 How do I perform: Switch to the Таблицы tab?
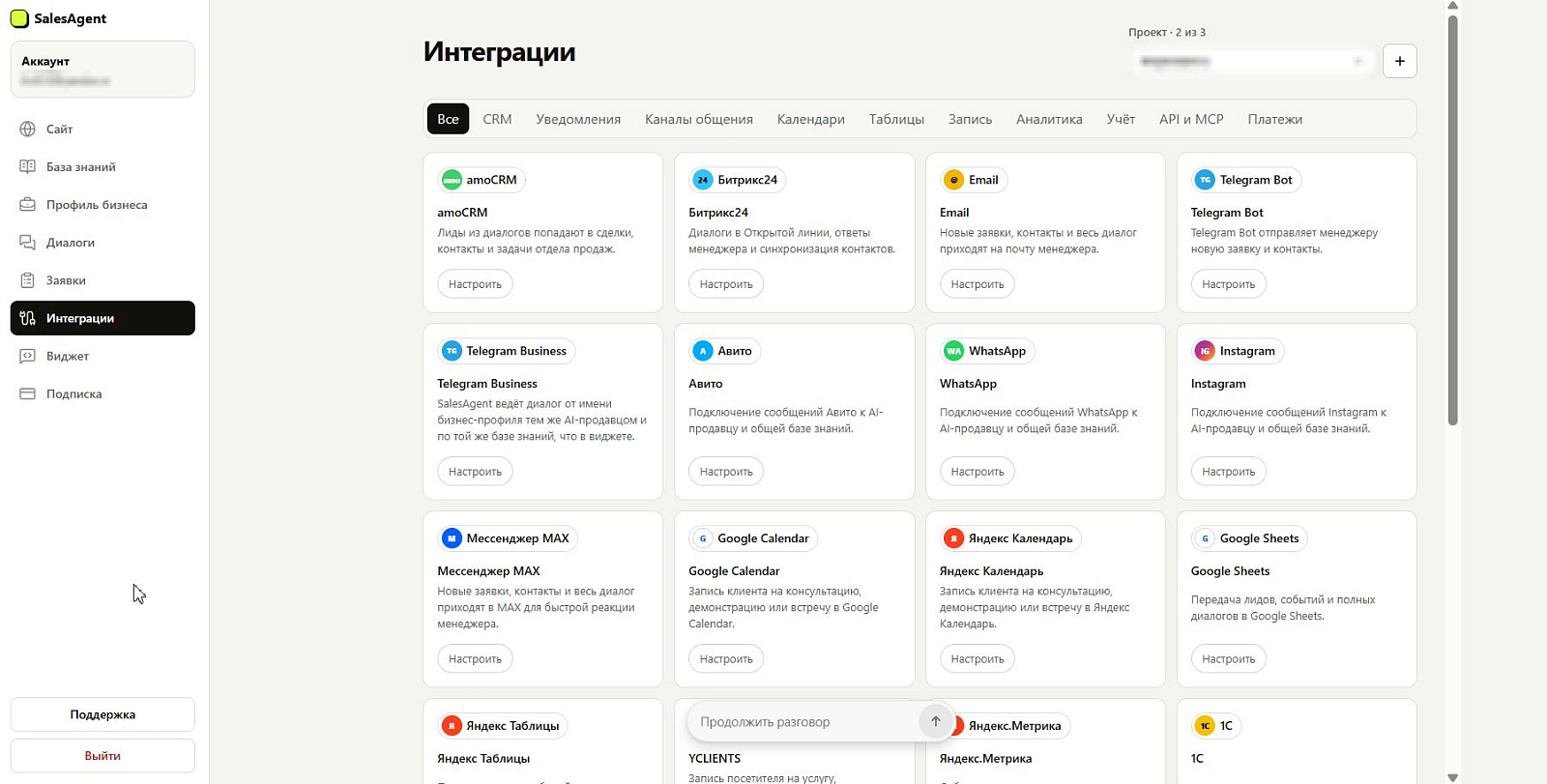pyautogui.click(x=896, y=119)
